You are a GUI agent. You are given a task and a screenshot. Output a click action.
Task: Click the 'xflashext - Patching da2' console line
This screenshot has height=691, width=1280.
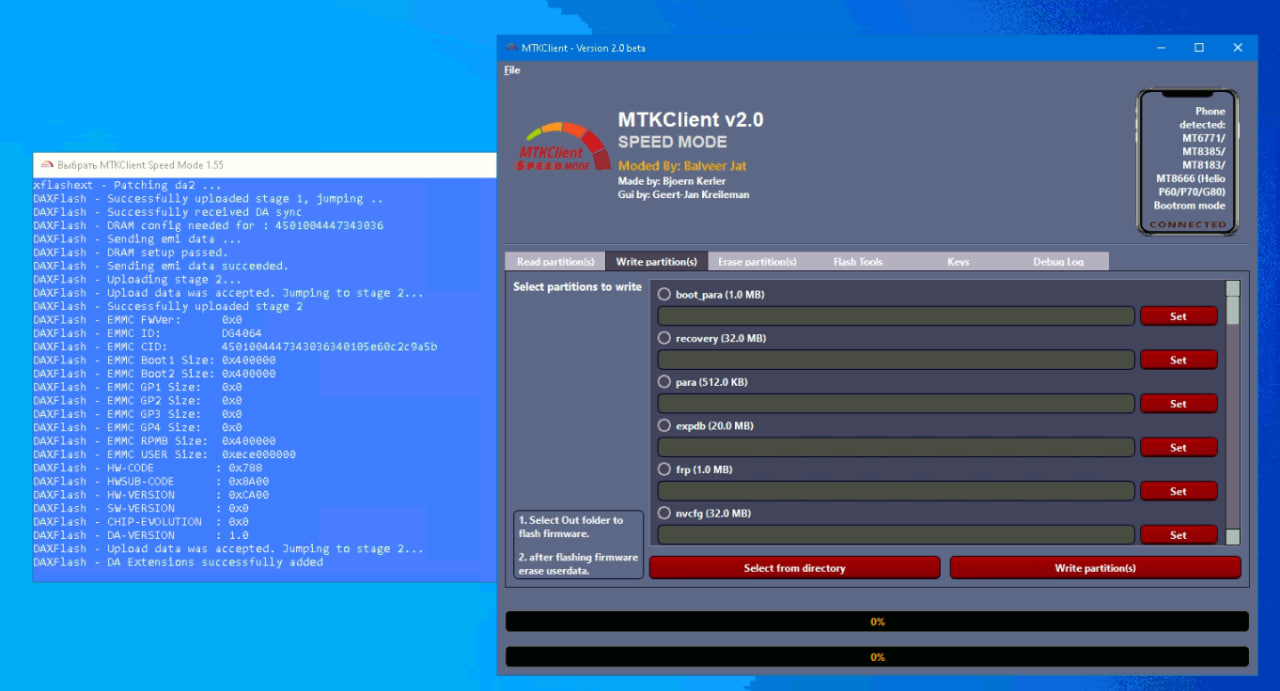coord(127,185)
